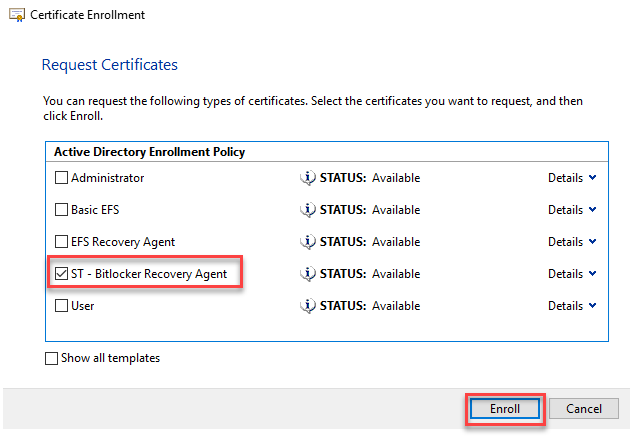Click Active Directory Enrollment Policy header
Screen dimensions: 632x438
(149, 152)
